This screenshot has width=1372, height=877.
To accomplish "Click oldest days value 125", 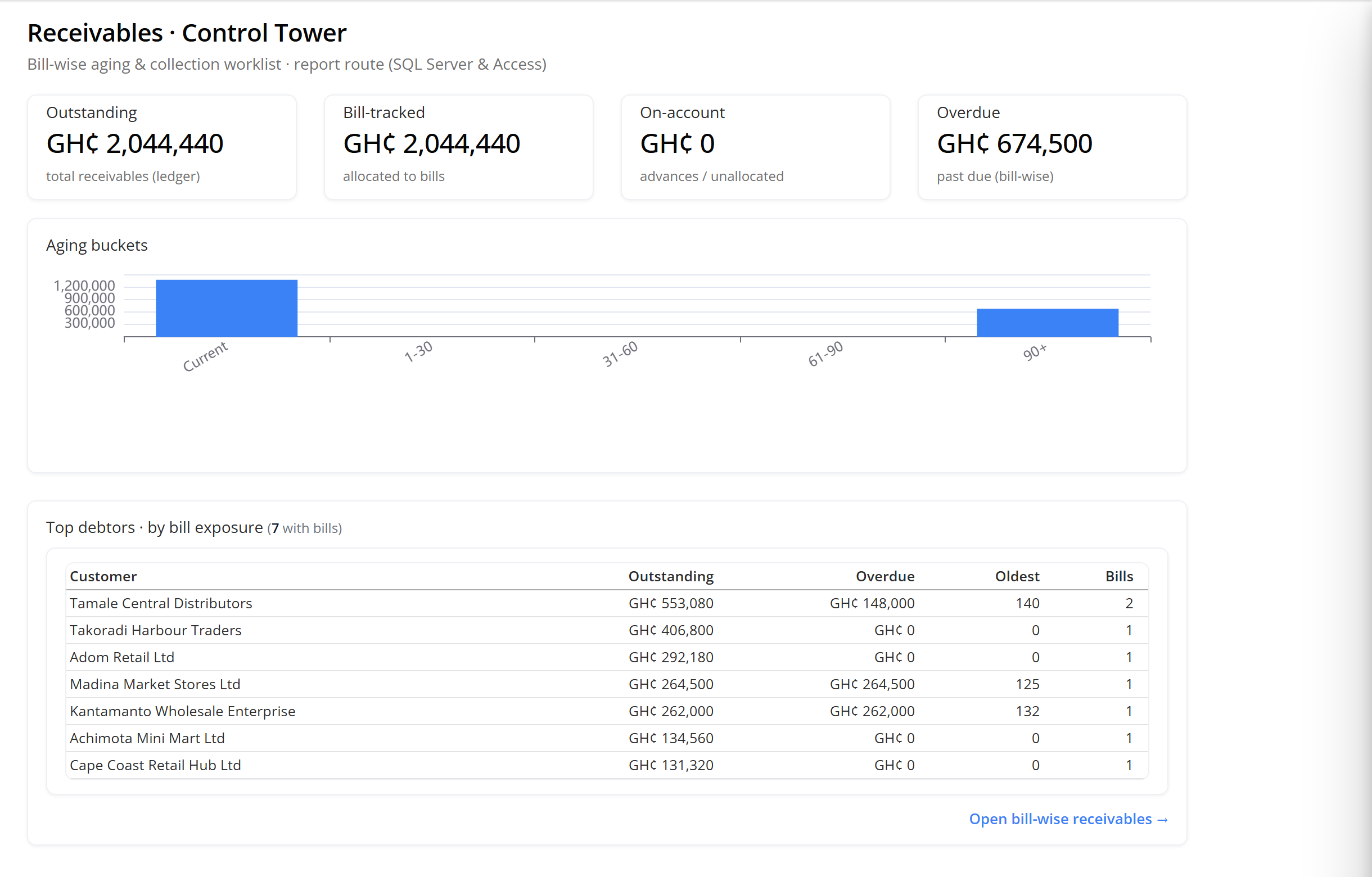I will (x=1027, y=684).
